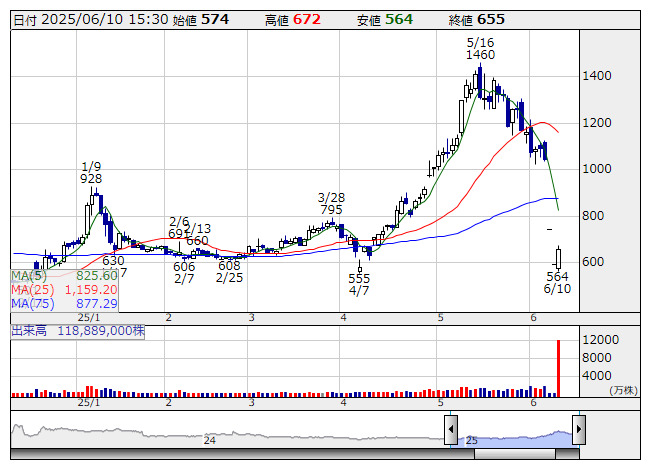
Task: Click the 5/16 1460 peak label
Action: click(481, 49)
